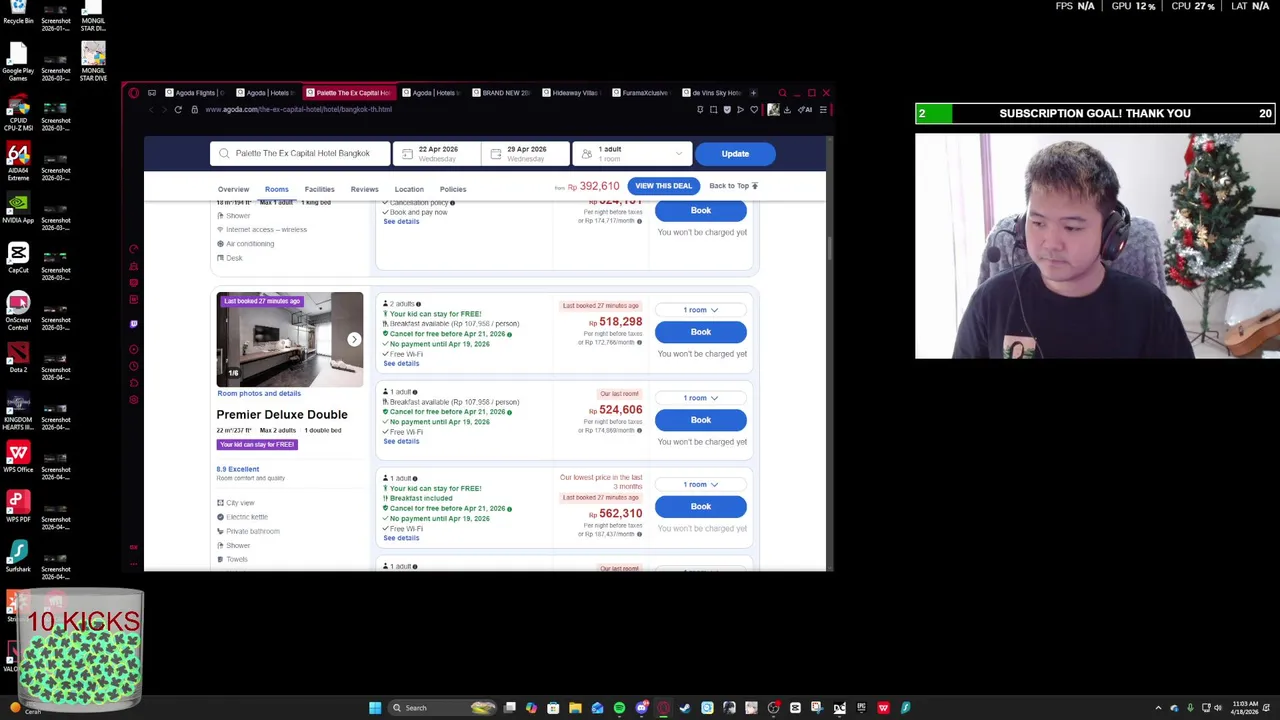Open the Recycle Bin desktop icon

click(x=18, y=12)
